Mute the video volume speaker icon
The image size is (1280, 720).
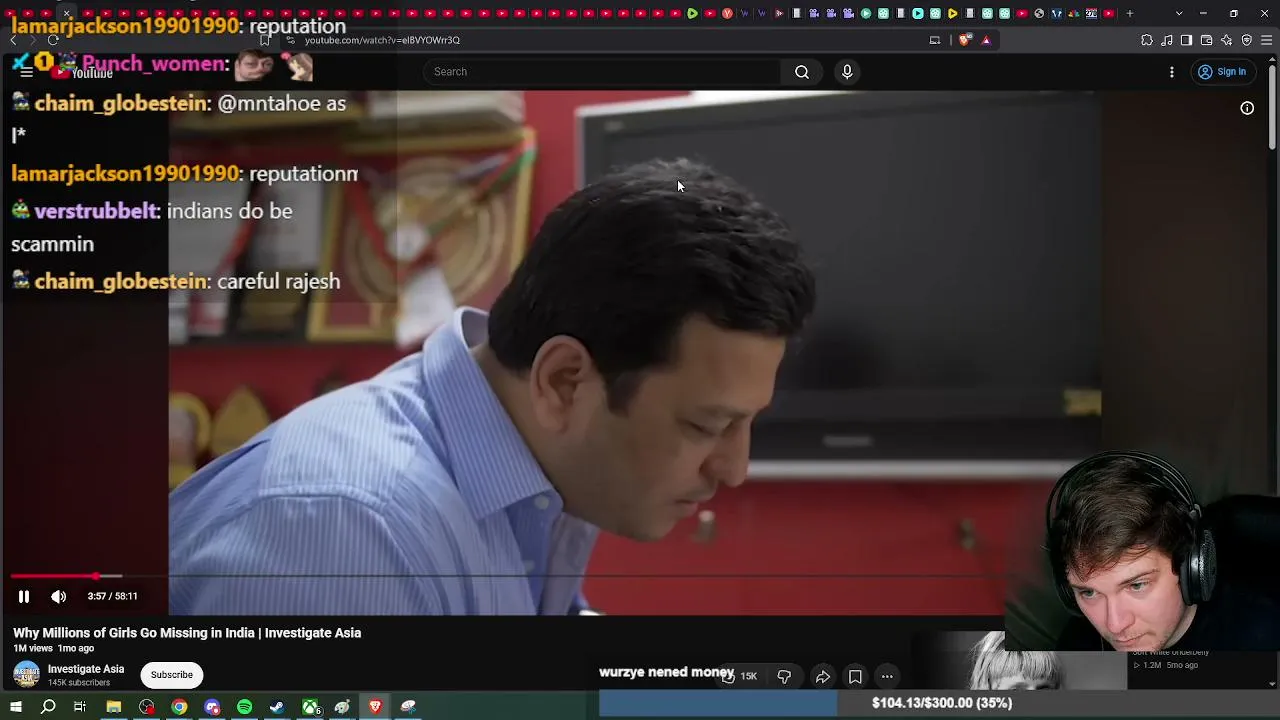[59, 596]
